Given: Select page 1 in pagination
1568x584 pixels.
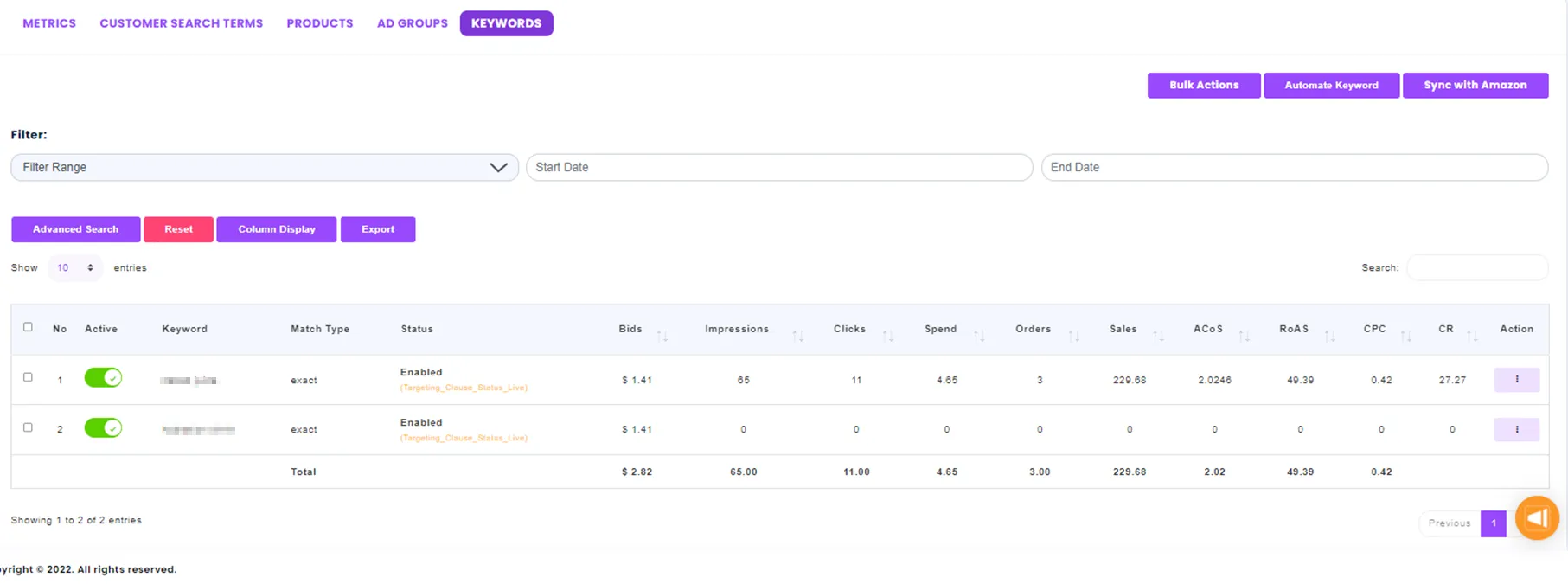Looking at the screenshot, I should click(1494, 523).
